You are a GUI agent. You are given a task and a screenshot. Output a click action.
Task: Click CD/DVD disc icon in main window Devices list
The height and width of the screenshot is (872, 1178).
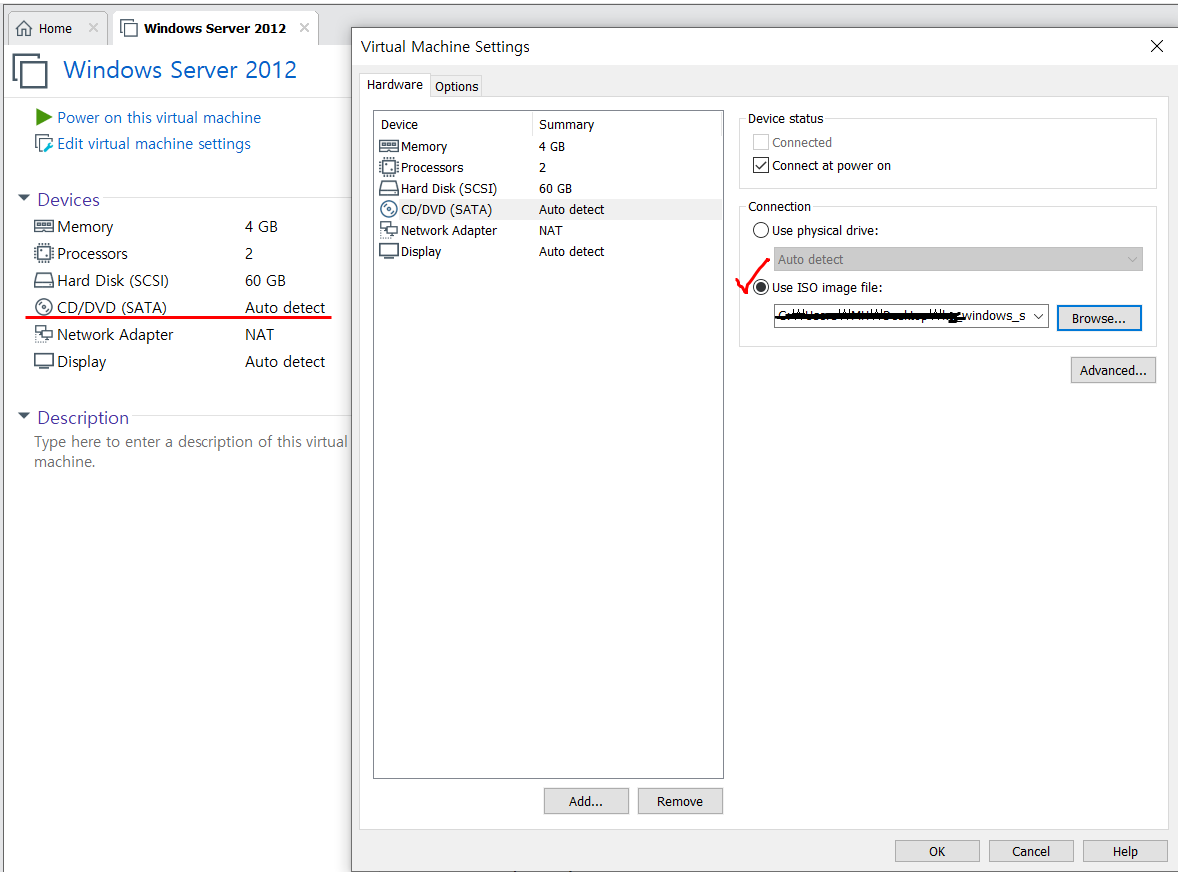[44, 307]
